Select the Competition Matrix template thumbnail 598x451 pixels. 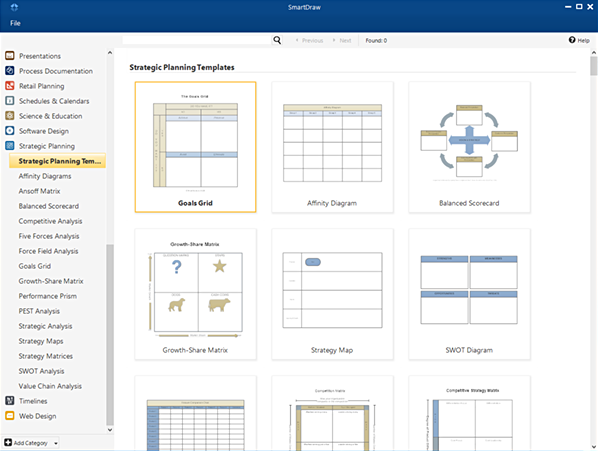pos(332,413)
